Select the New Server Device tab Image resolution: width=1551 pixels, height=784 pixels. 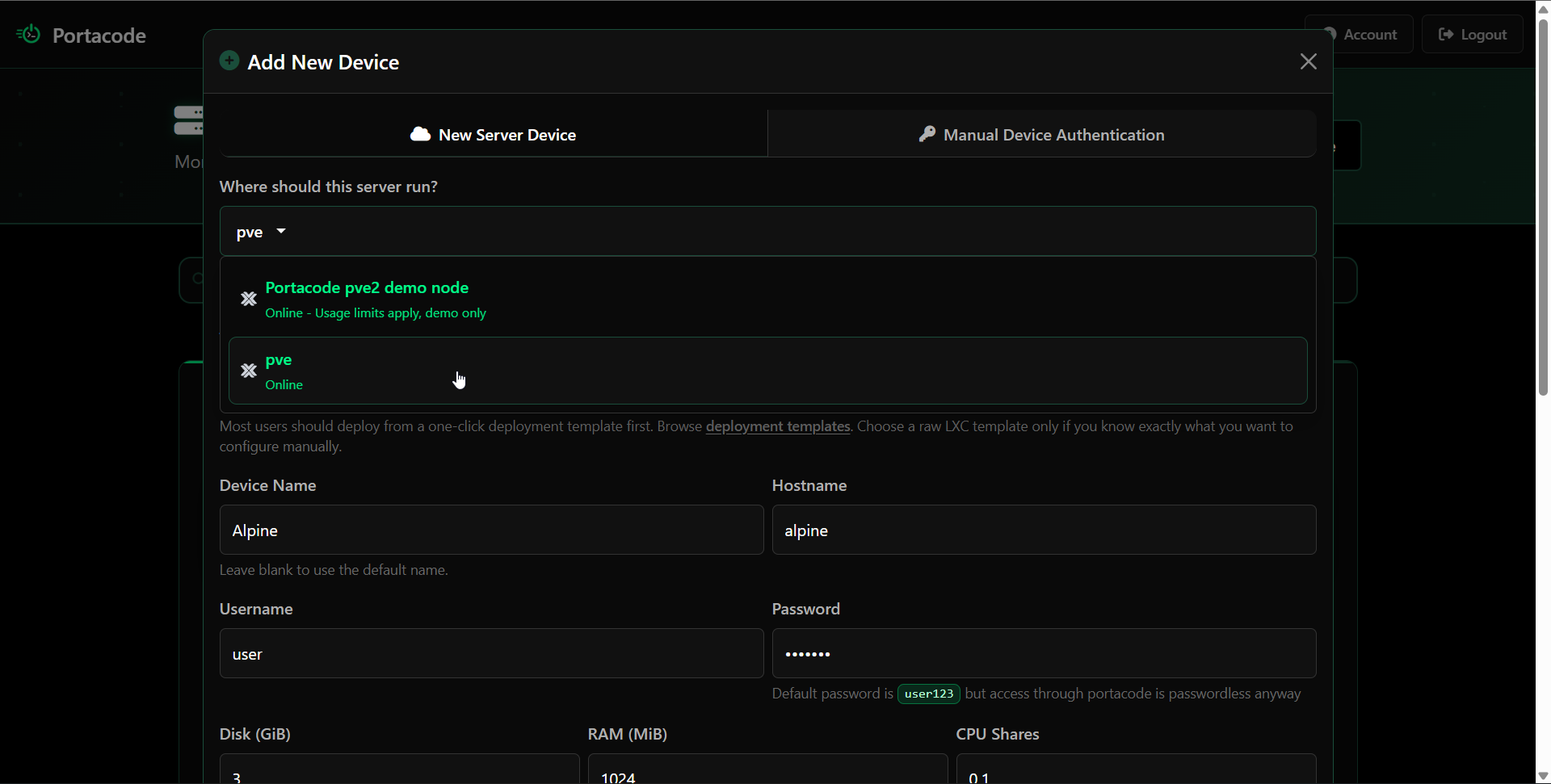click(493, 134)
